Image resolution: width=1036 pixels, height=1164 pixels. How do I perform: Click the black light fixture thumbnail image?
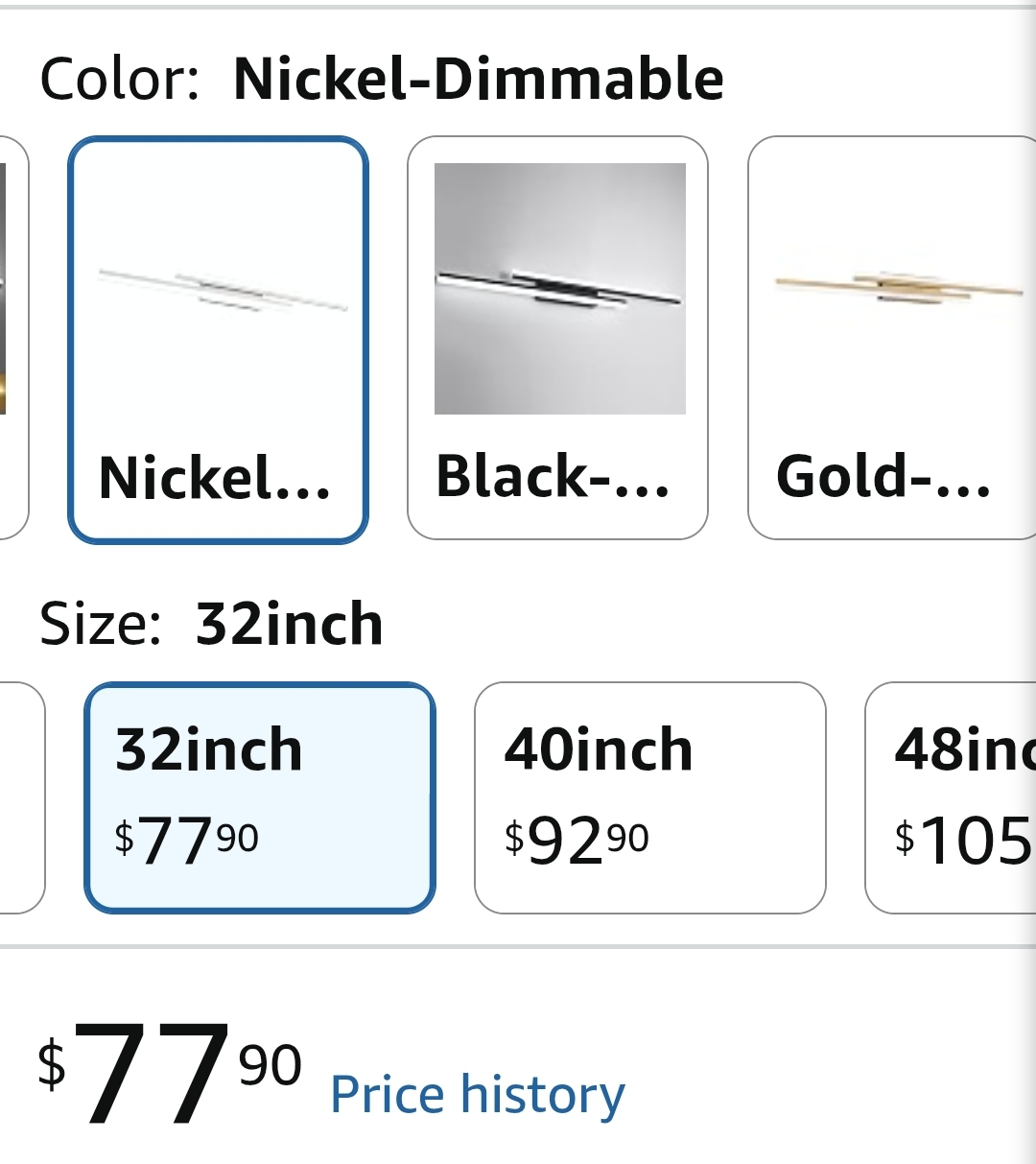560,289
